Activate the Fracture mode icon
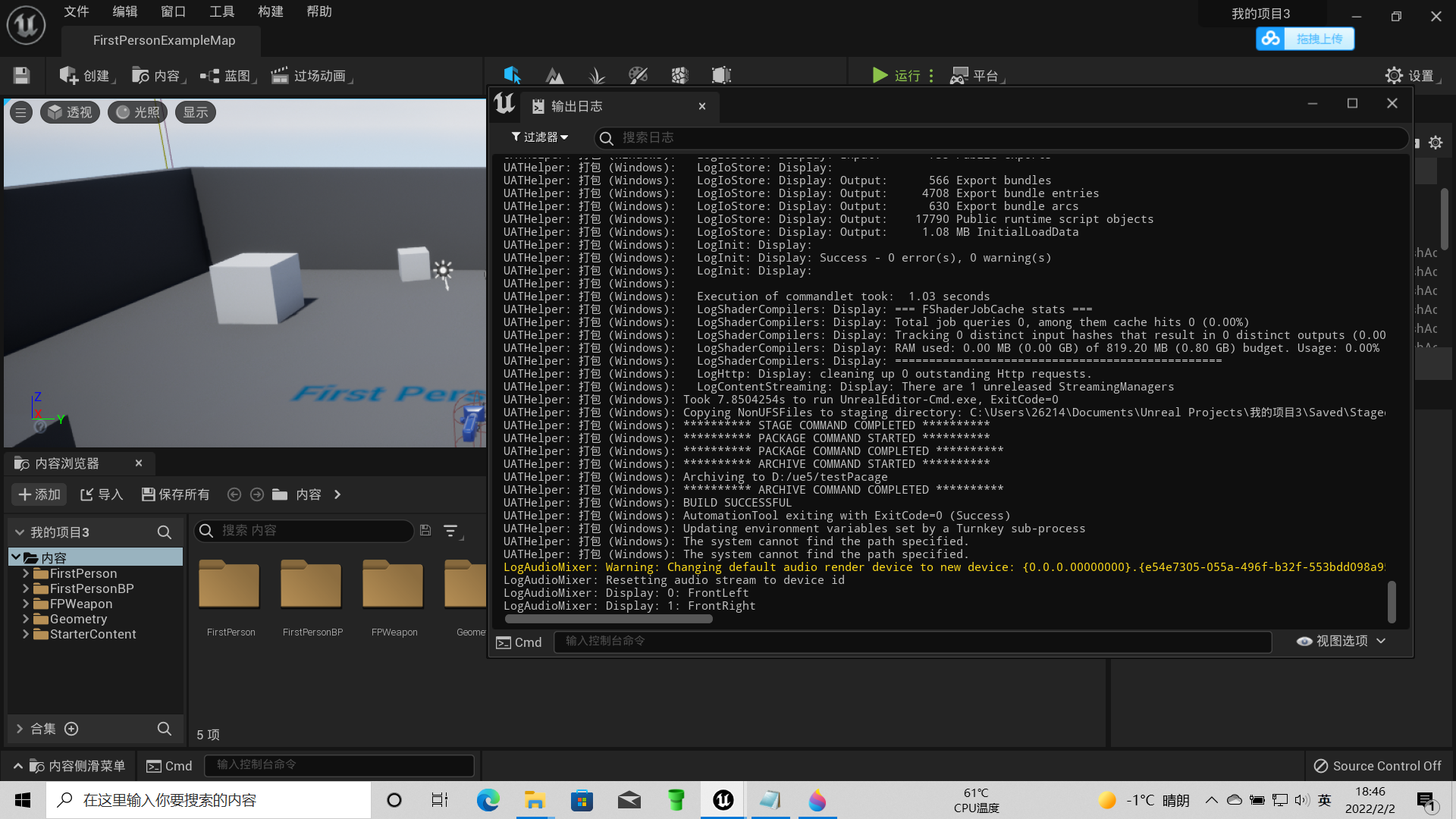The image size is (1456, 819). [679, 75]
